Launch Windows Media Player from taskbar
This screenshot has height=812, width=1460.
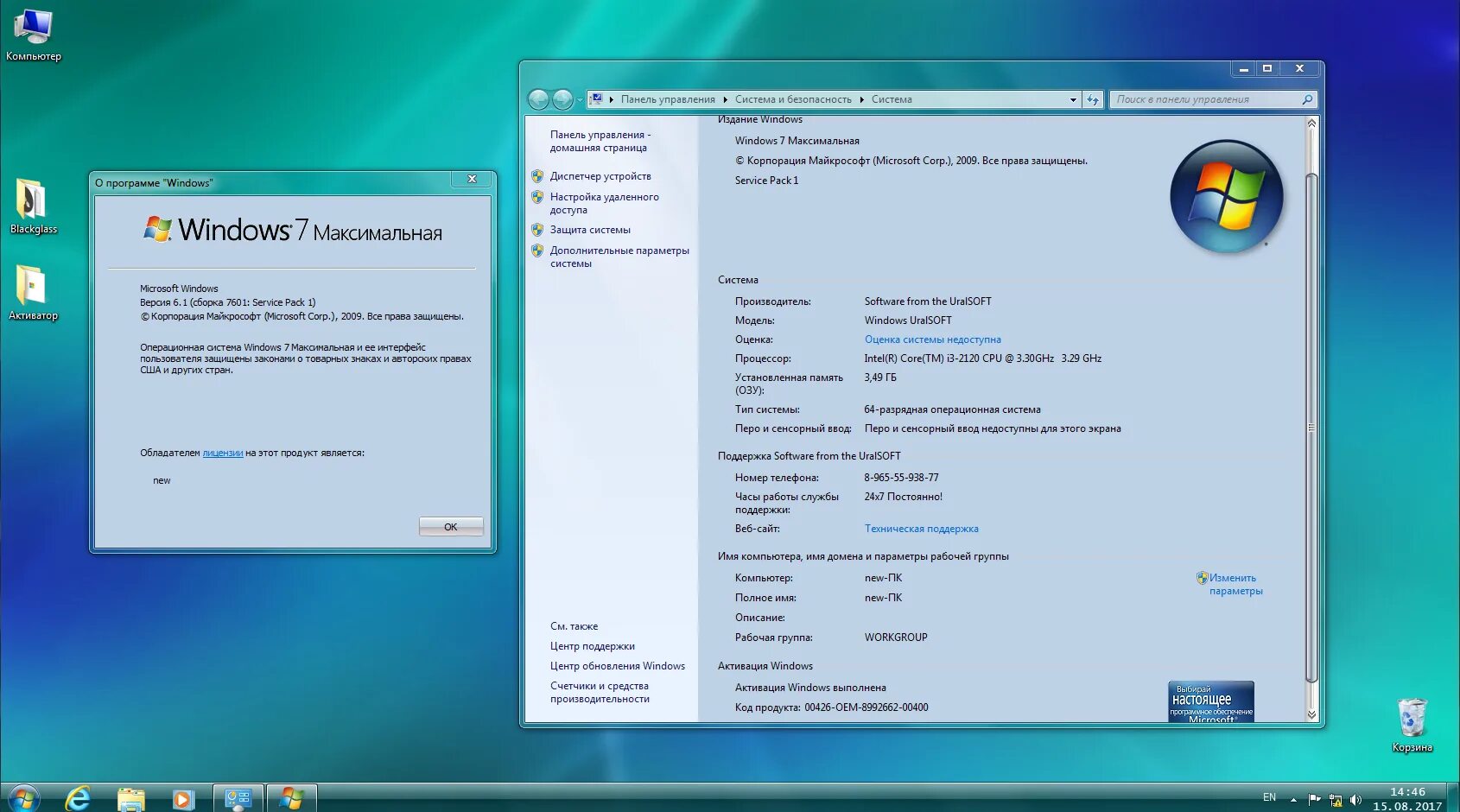[x=183, y=799]
